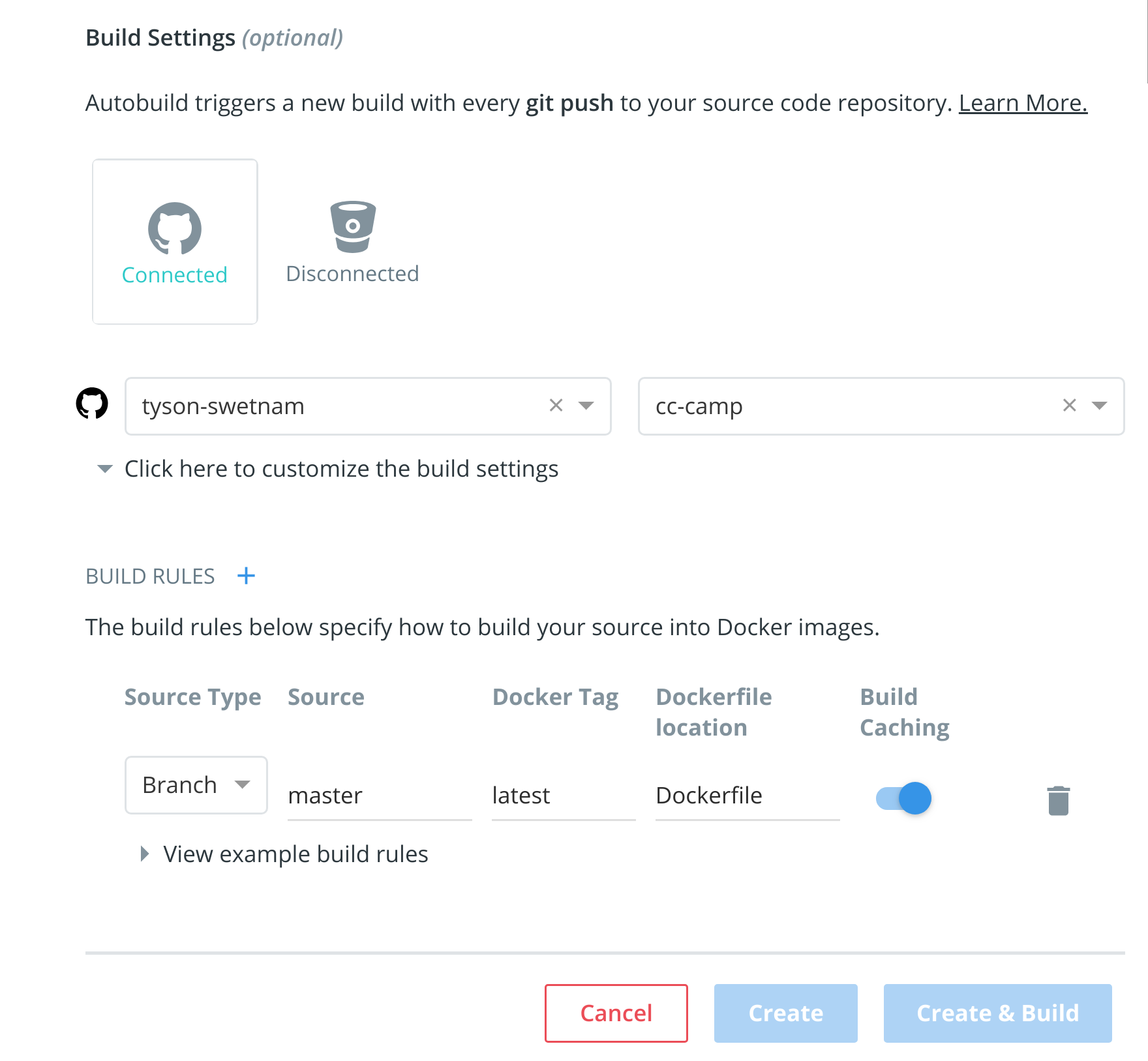Edit the Dockerfile location field
This screenshot has width=1148, height=1061.
click(x=748, y=796)
